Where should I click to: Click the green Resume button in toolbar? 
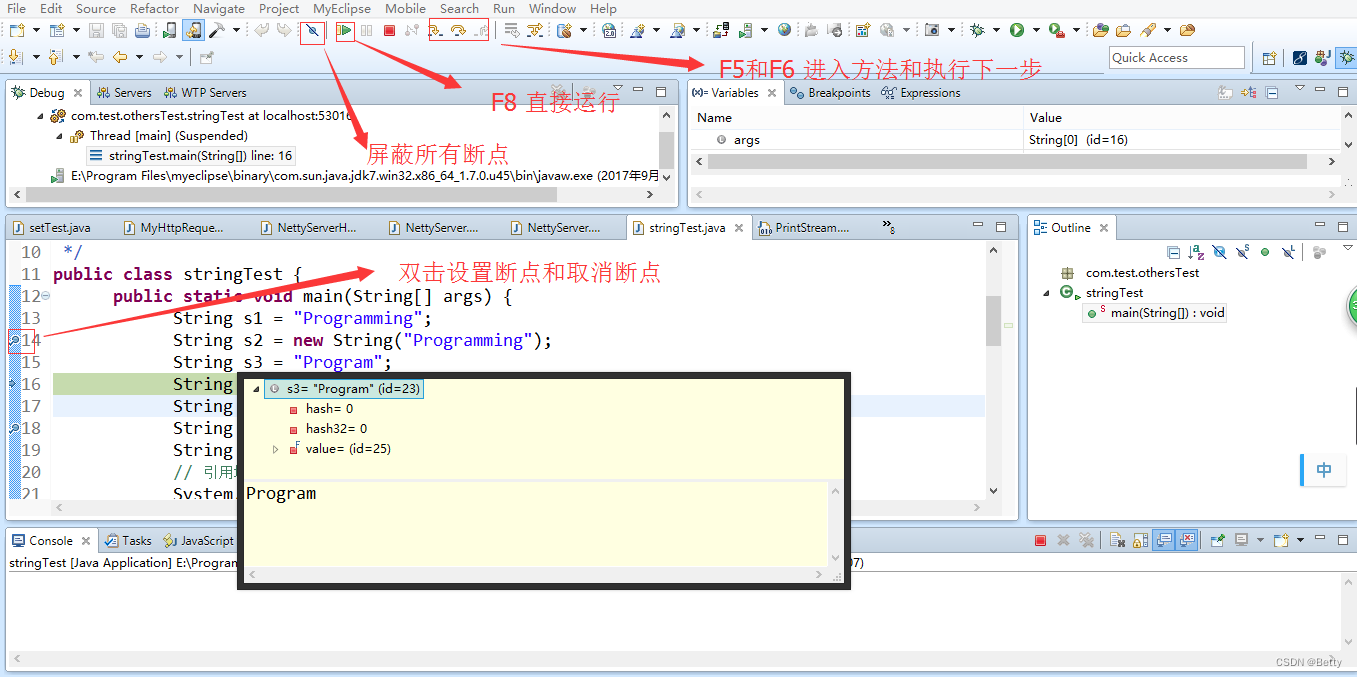coord(343,30)
